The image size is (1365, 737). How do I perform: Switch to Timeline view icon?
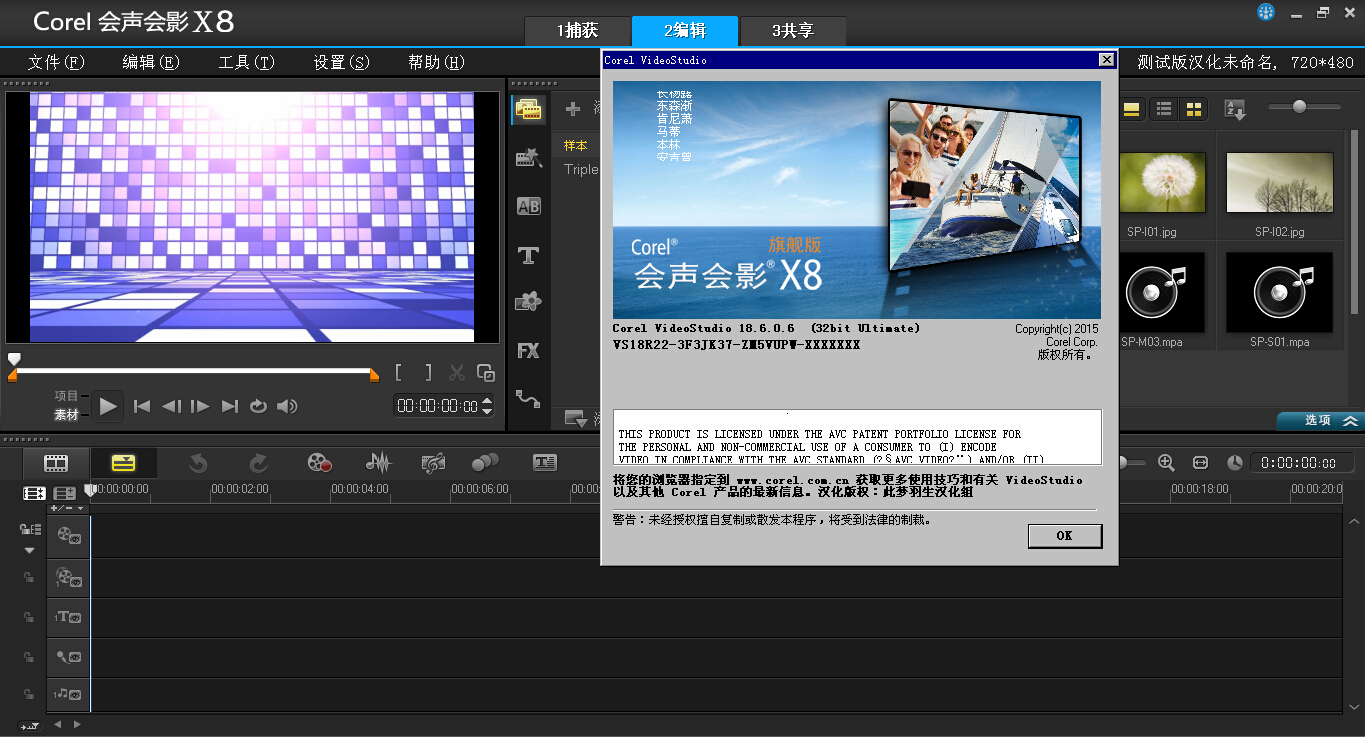(x=123, y=463)
